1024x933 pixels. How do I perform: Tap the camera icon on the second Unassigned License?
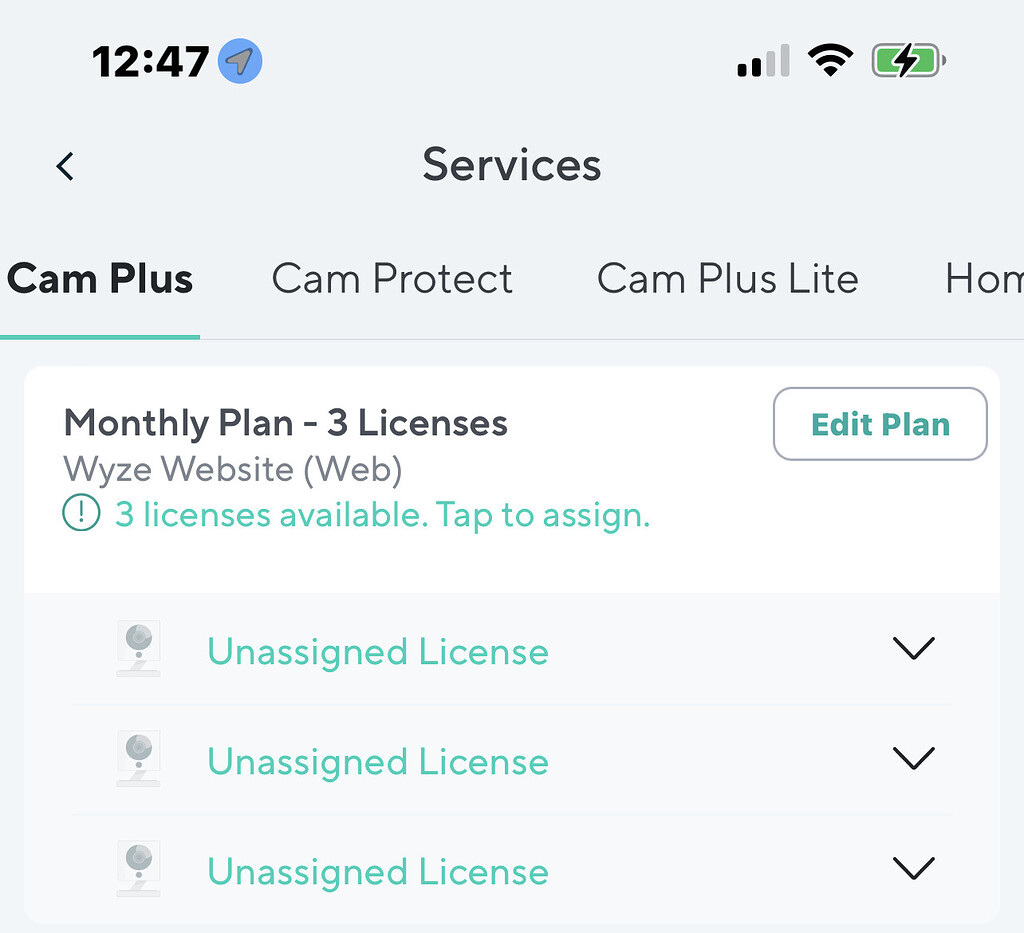(x=138, y=758)
